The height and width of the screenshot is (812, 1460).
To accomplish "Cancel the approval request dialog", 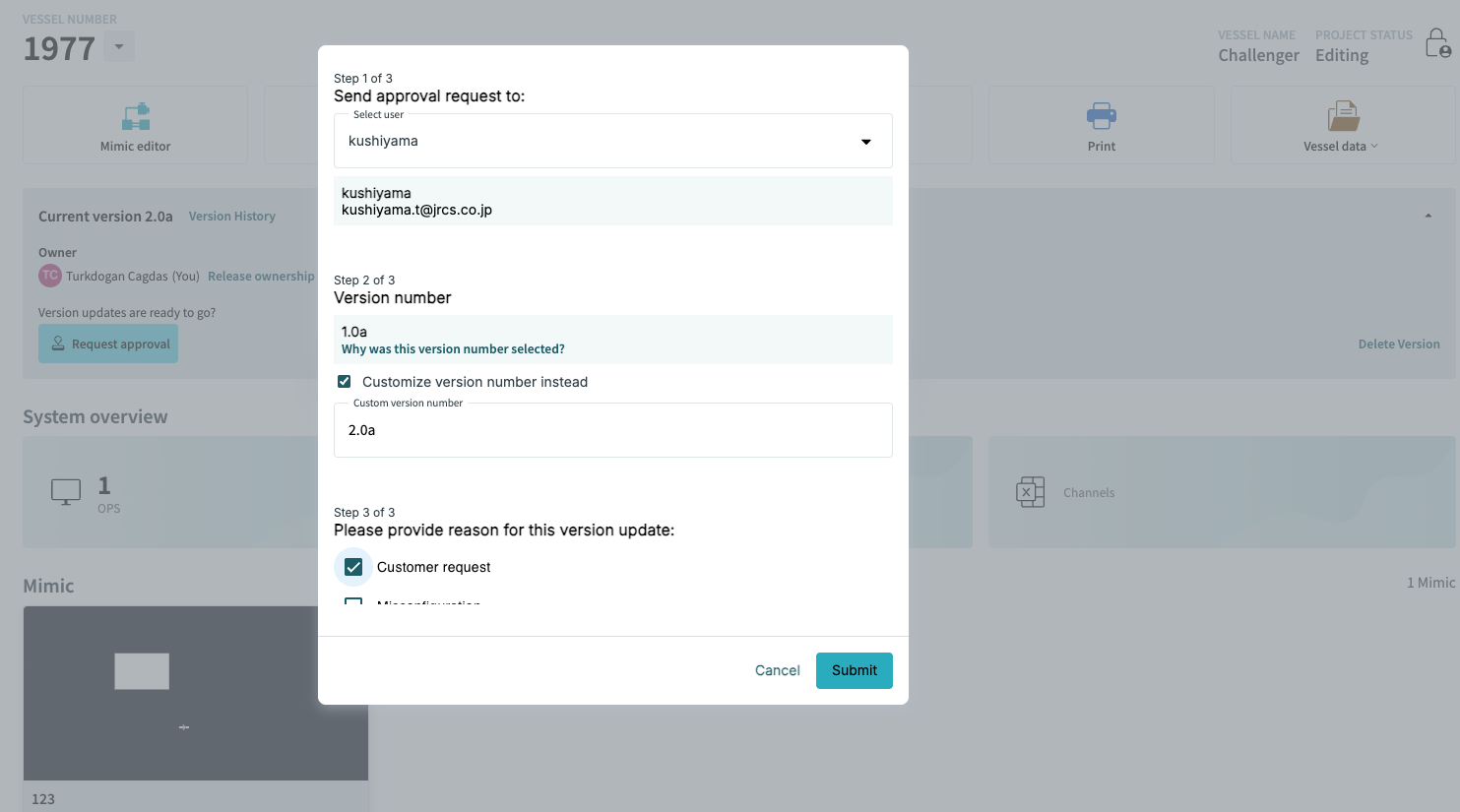I will click(778, 670).
